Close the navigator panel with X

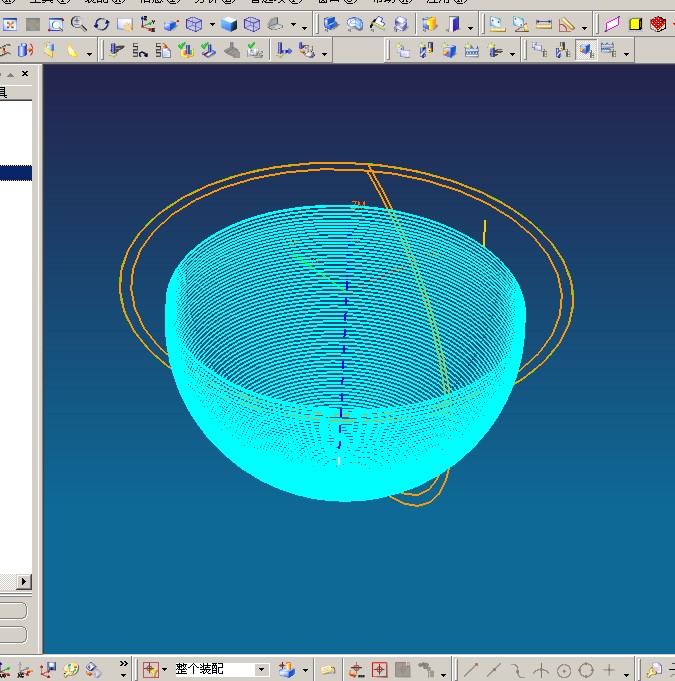(x=25, y=74)
